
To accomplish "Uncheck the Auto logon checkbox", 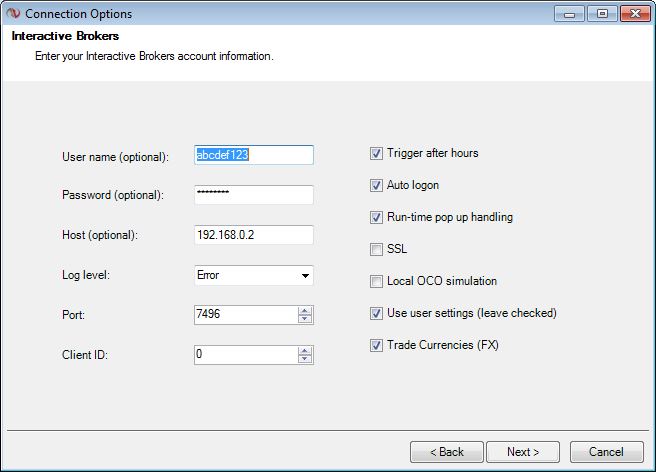I will (376, 185).
